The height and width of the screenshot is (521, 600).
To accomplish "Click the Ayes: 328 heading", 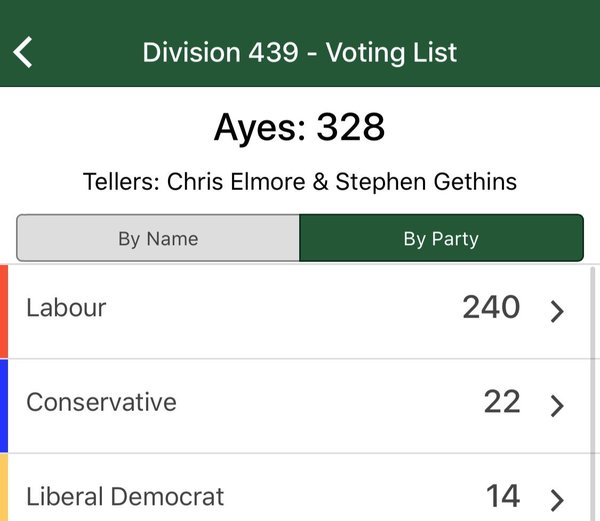I will 300,128.
